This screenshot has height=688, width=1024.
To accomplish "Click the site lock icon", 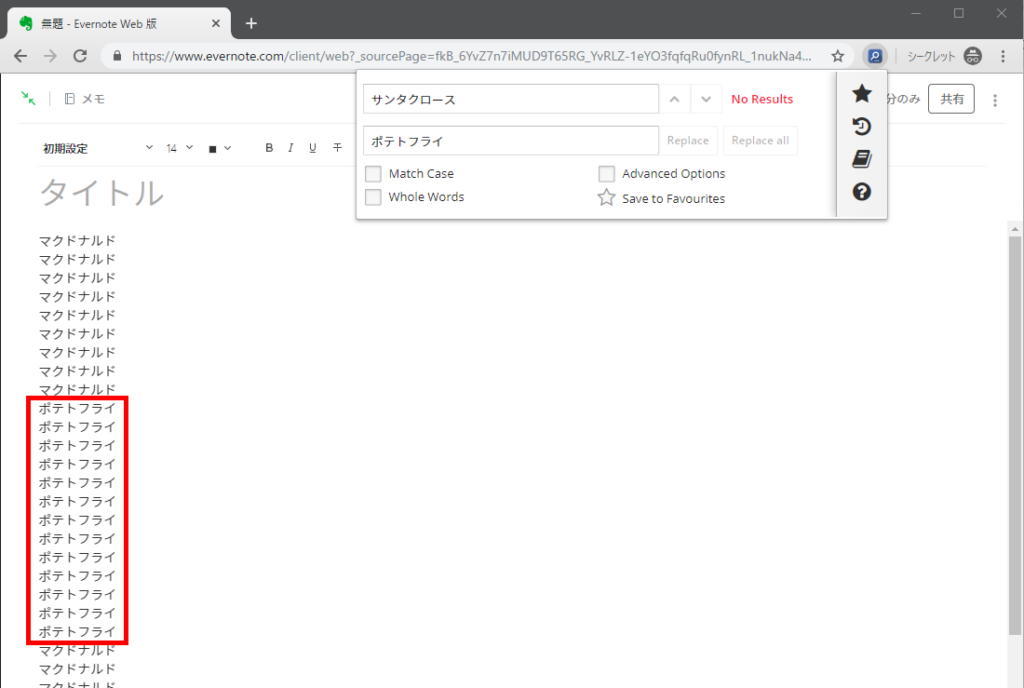I will click(x=118, y=56).
